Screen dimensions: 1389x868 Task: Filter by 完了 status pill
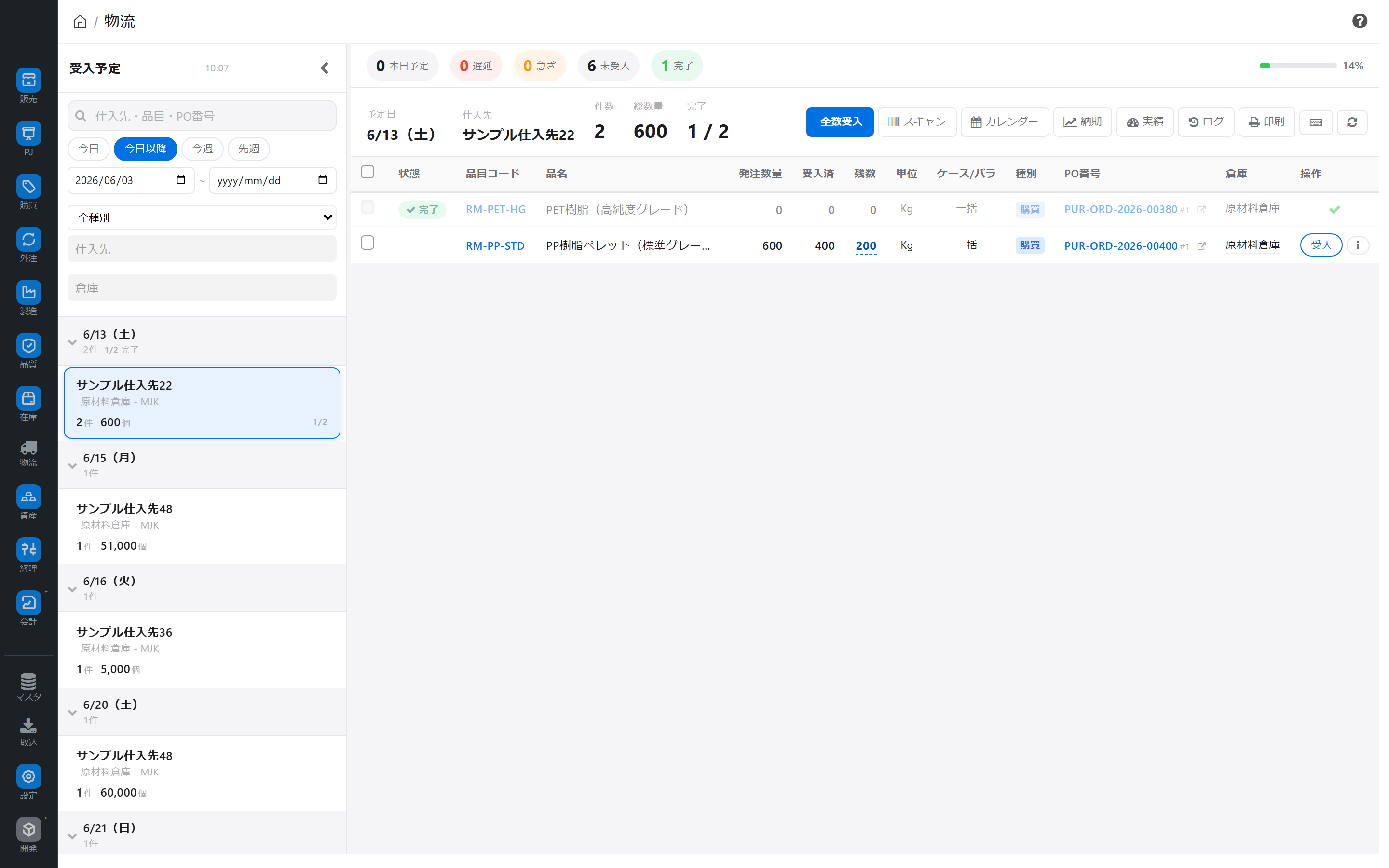point(677,66)
